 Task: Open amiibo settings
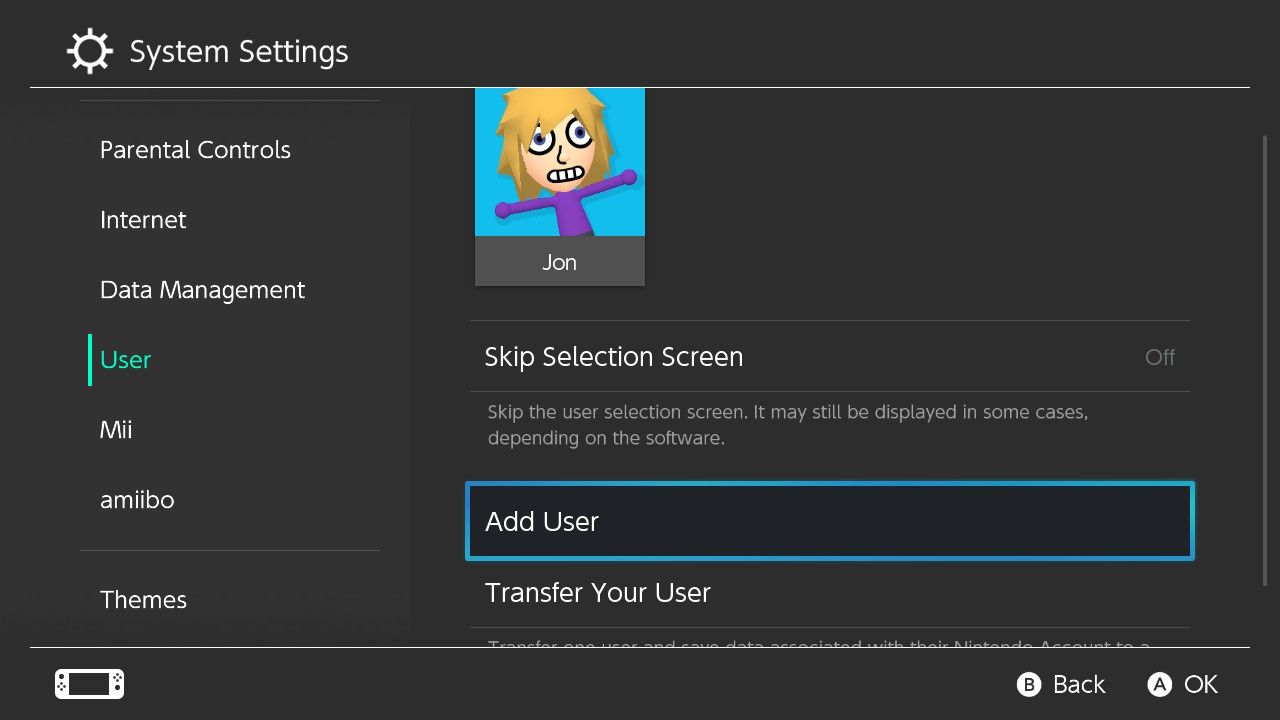(137, 499)
